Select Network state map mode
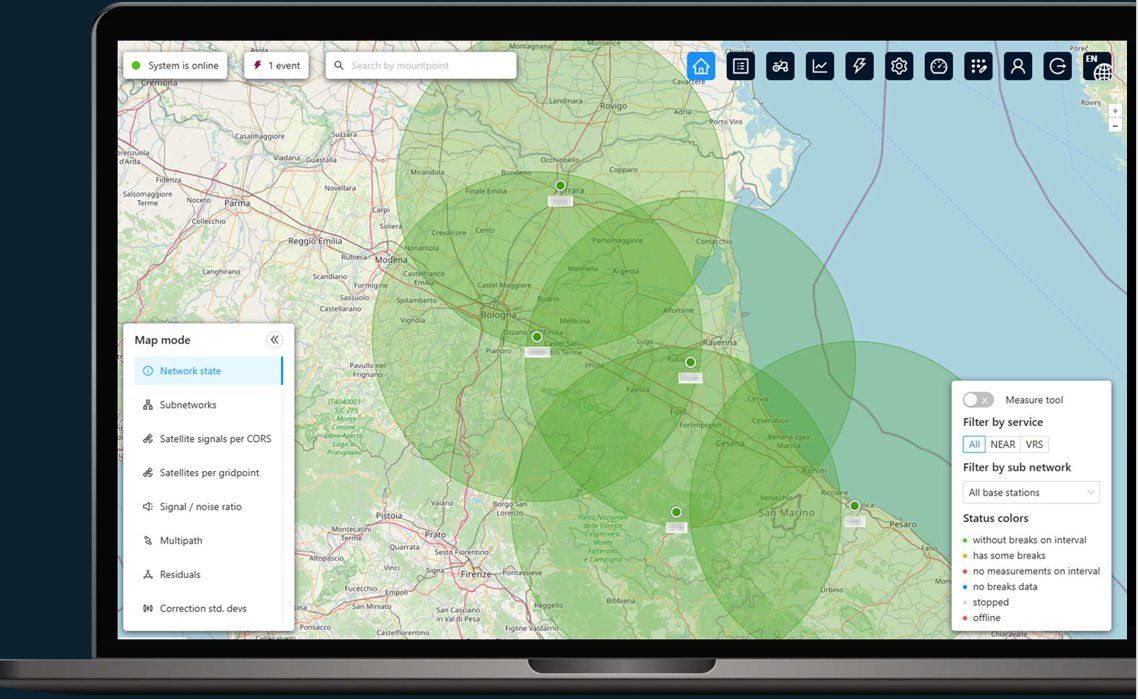The width and height of the screenshot is (1138, 699). [x=208, y=371]
